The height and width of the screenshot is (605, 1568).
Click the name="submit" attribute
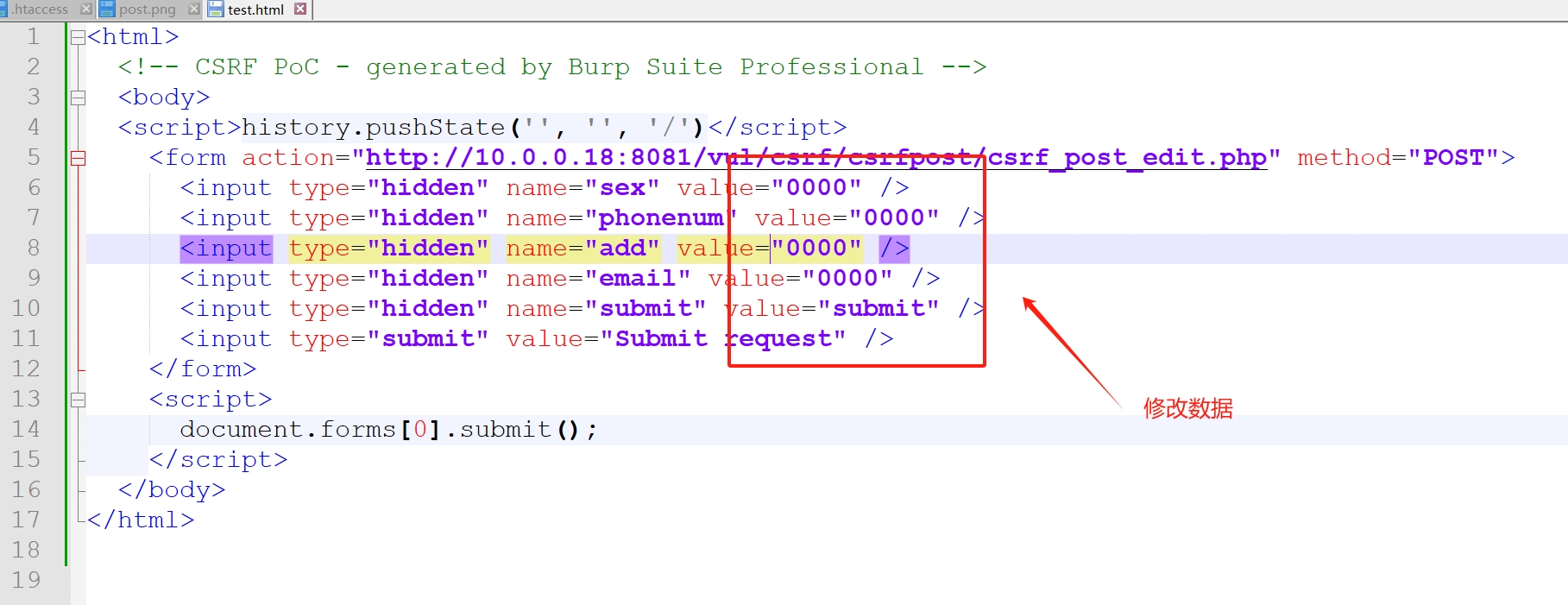(607, 309)
